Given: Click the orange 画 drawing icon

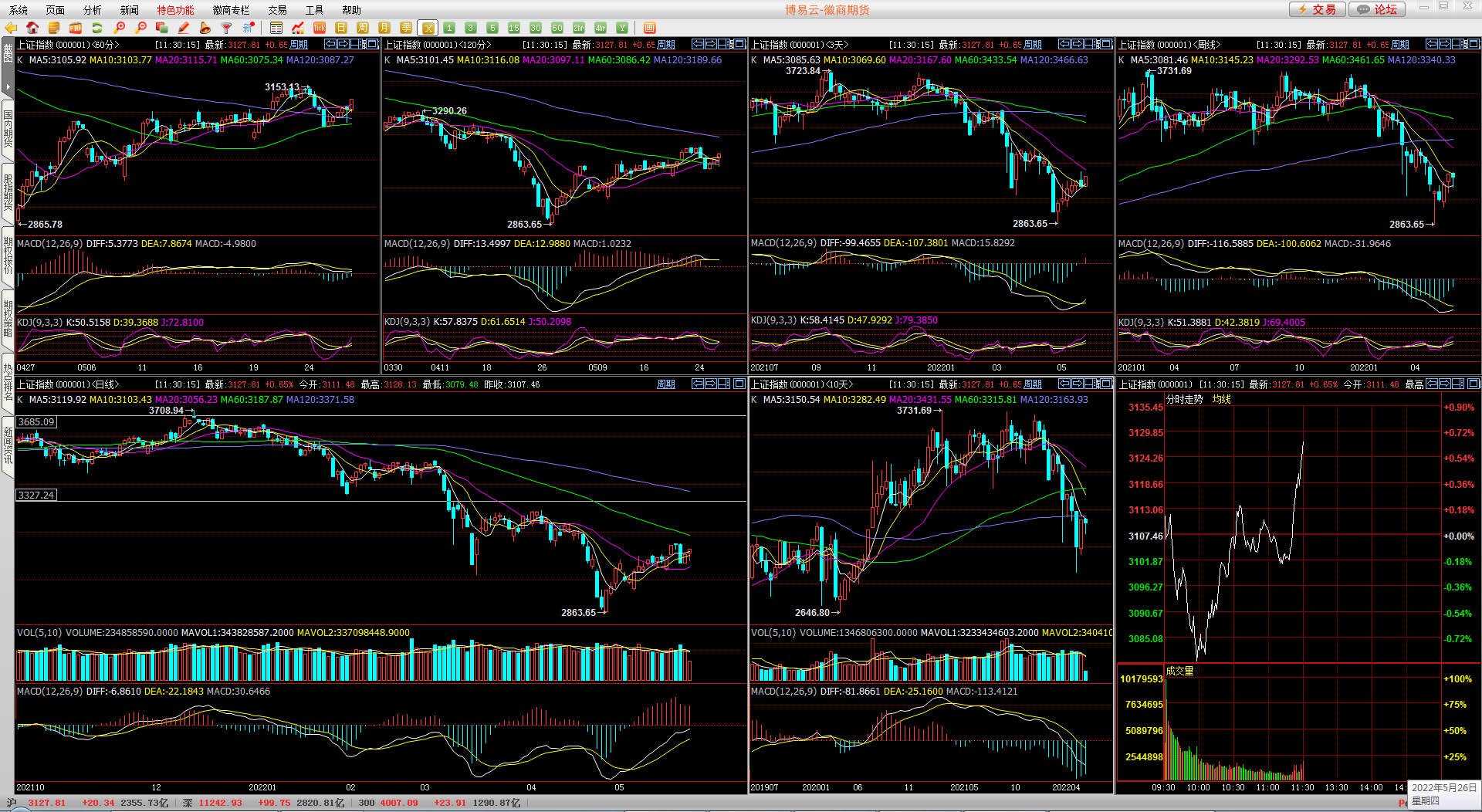Looking at the screenshot, I should coord(650,28).
